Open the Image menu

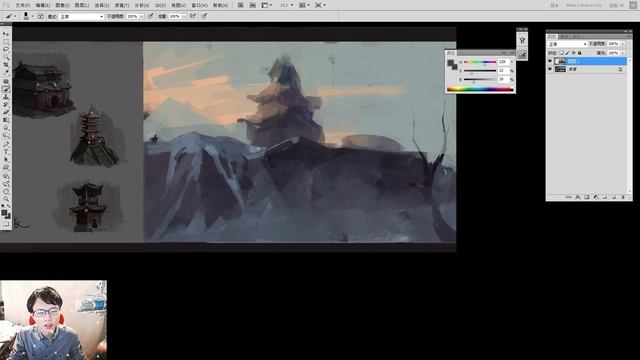click(x=62, y=5)
